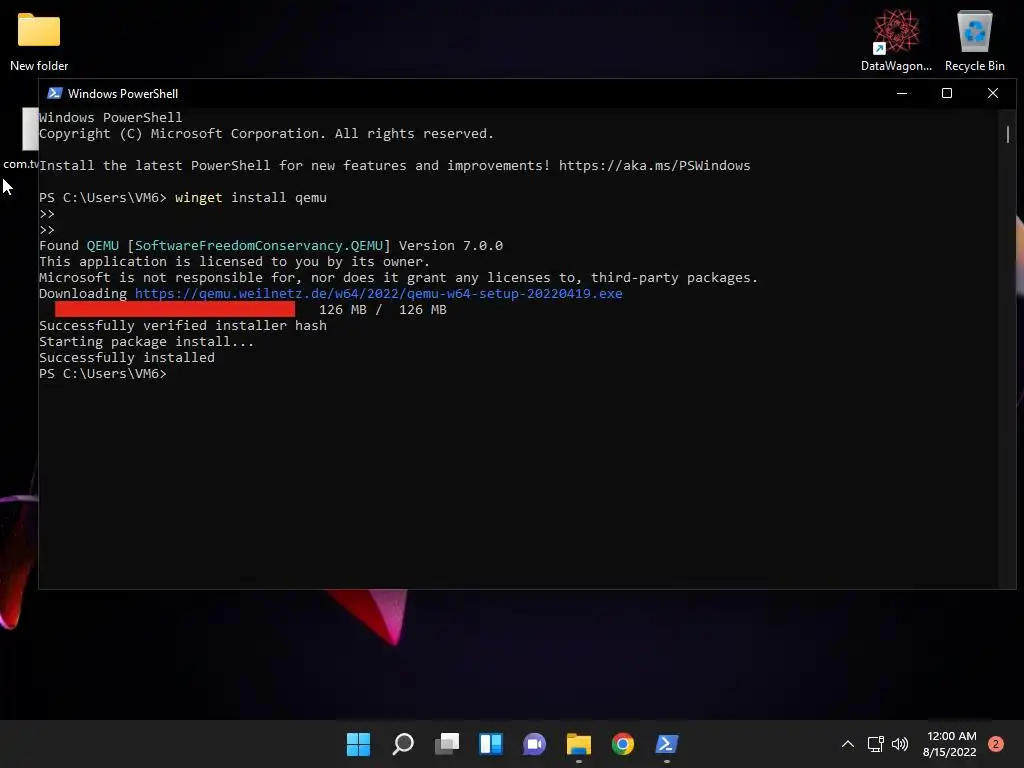Screen dimensions: 1024x768
Task: Click the "Version 7.0.0" text
Action: click(x=451, y=246)
